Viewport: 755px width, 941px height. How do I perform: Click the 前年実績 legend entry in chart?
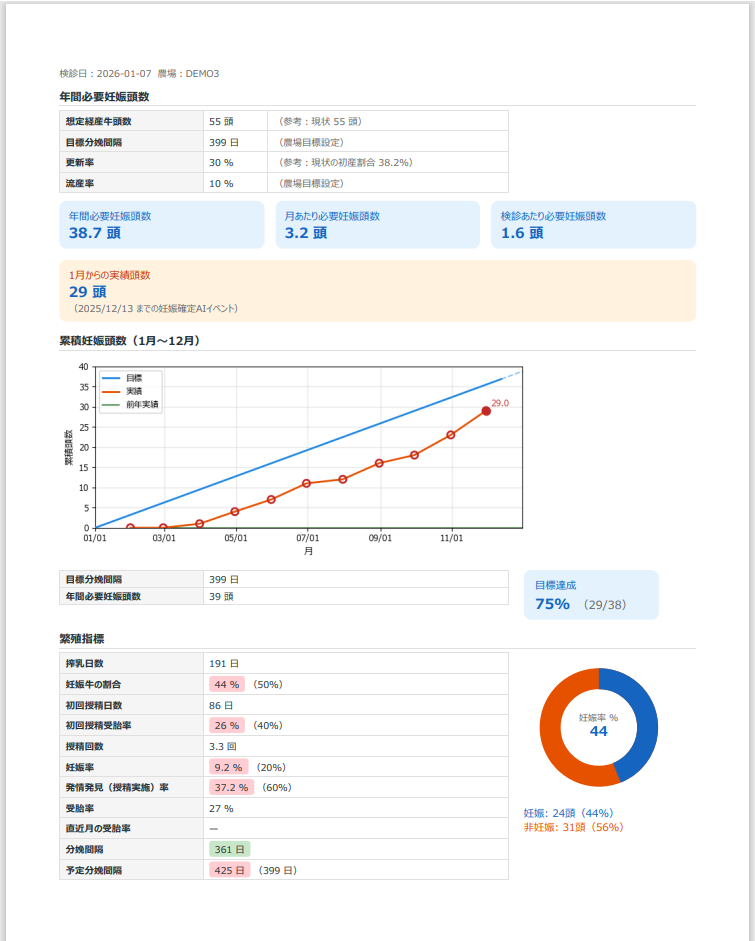tap(130, 404)
